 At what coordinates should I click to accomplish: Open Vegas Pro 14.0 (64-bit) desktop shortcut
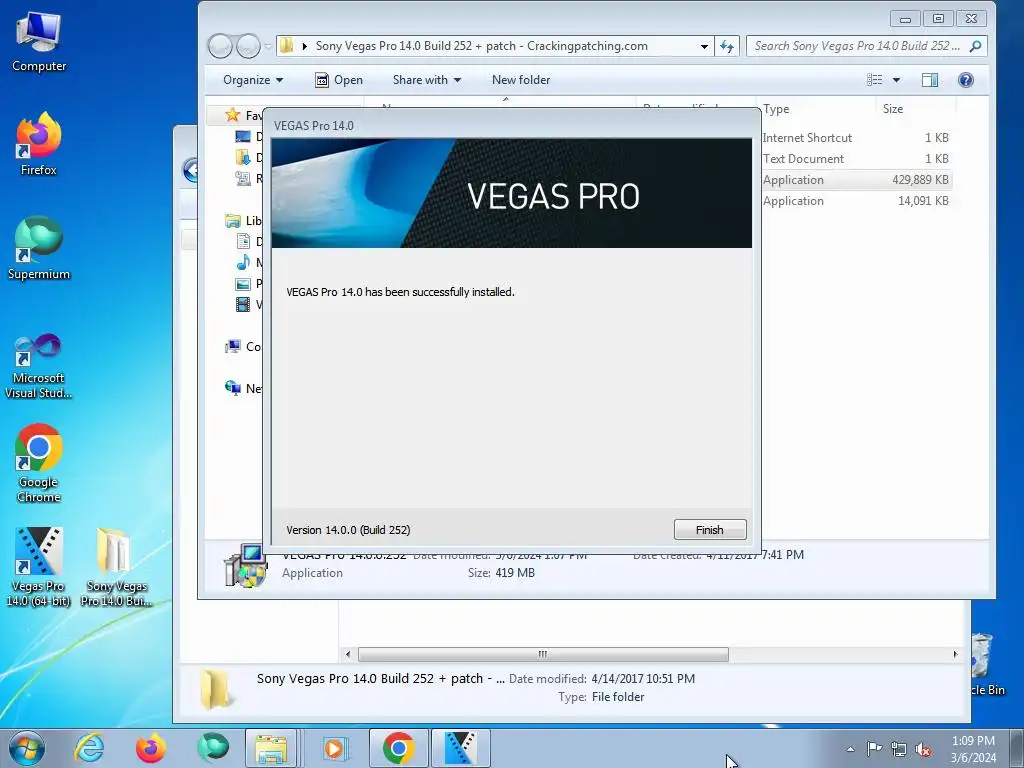pyautogui.click(x=39, y=567)
